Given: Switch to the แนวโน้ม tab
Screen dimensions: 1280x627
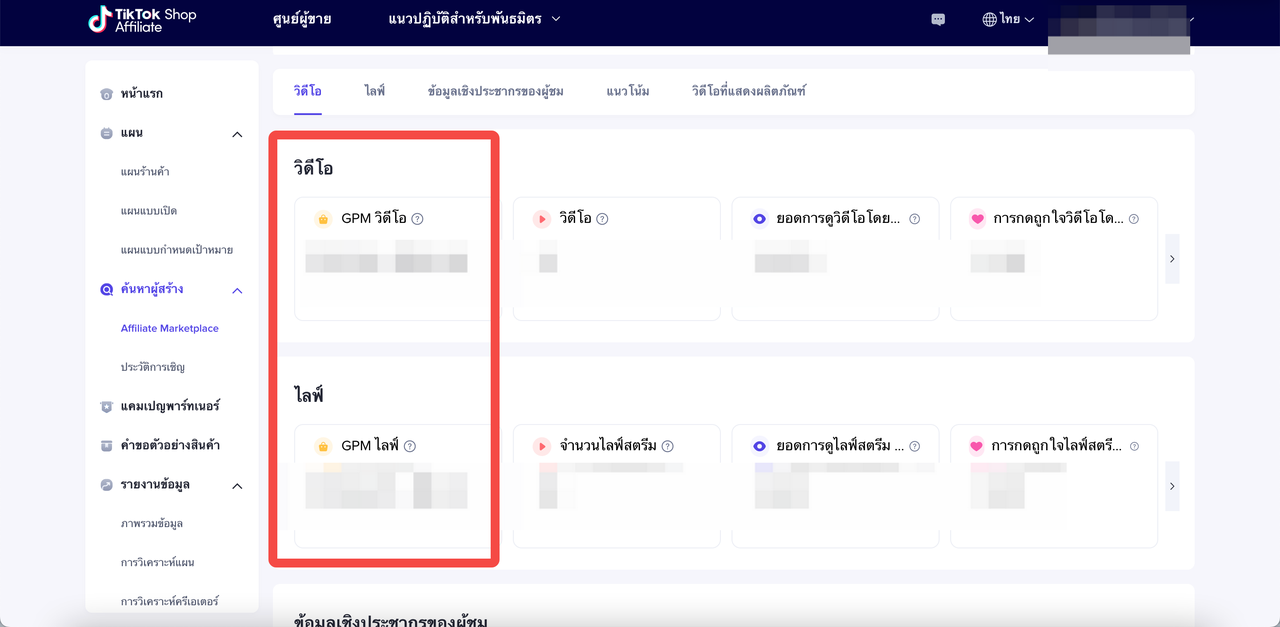Looking at the screenshot, I should 627,91.
